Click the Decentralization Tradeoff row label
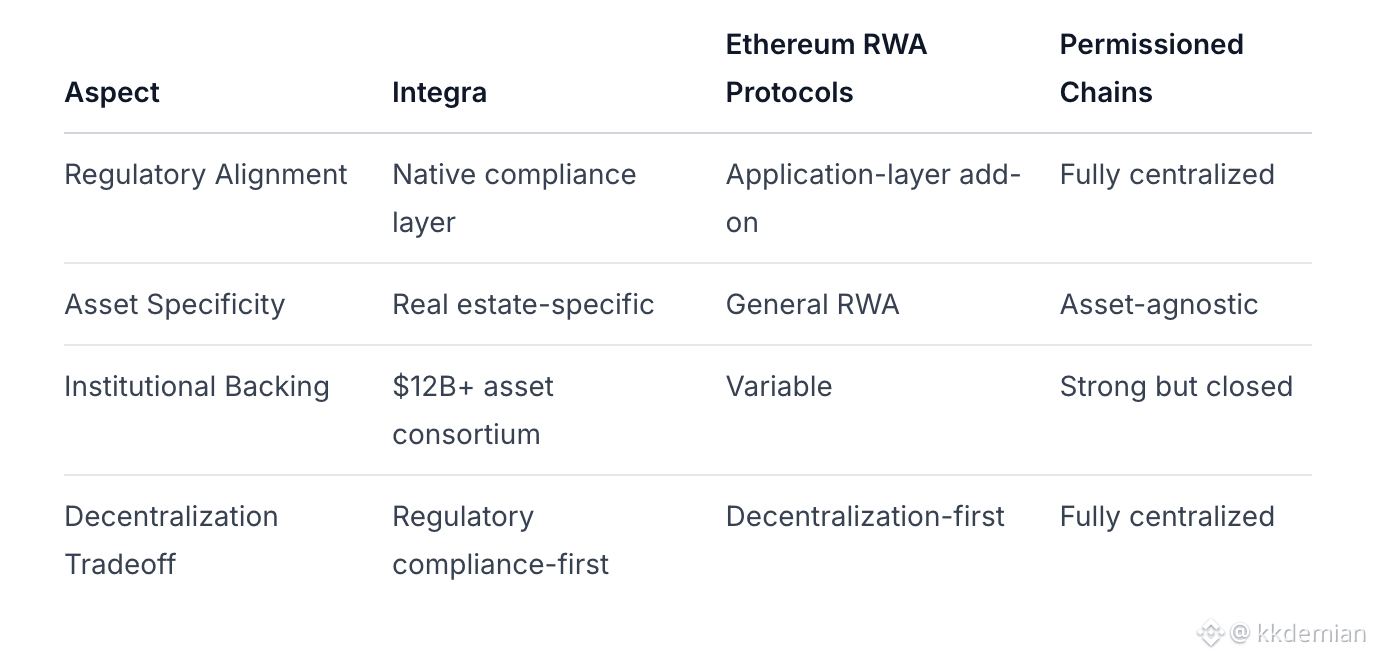1374x658 pixels. pos(171,540)
